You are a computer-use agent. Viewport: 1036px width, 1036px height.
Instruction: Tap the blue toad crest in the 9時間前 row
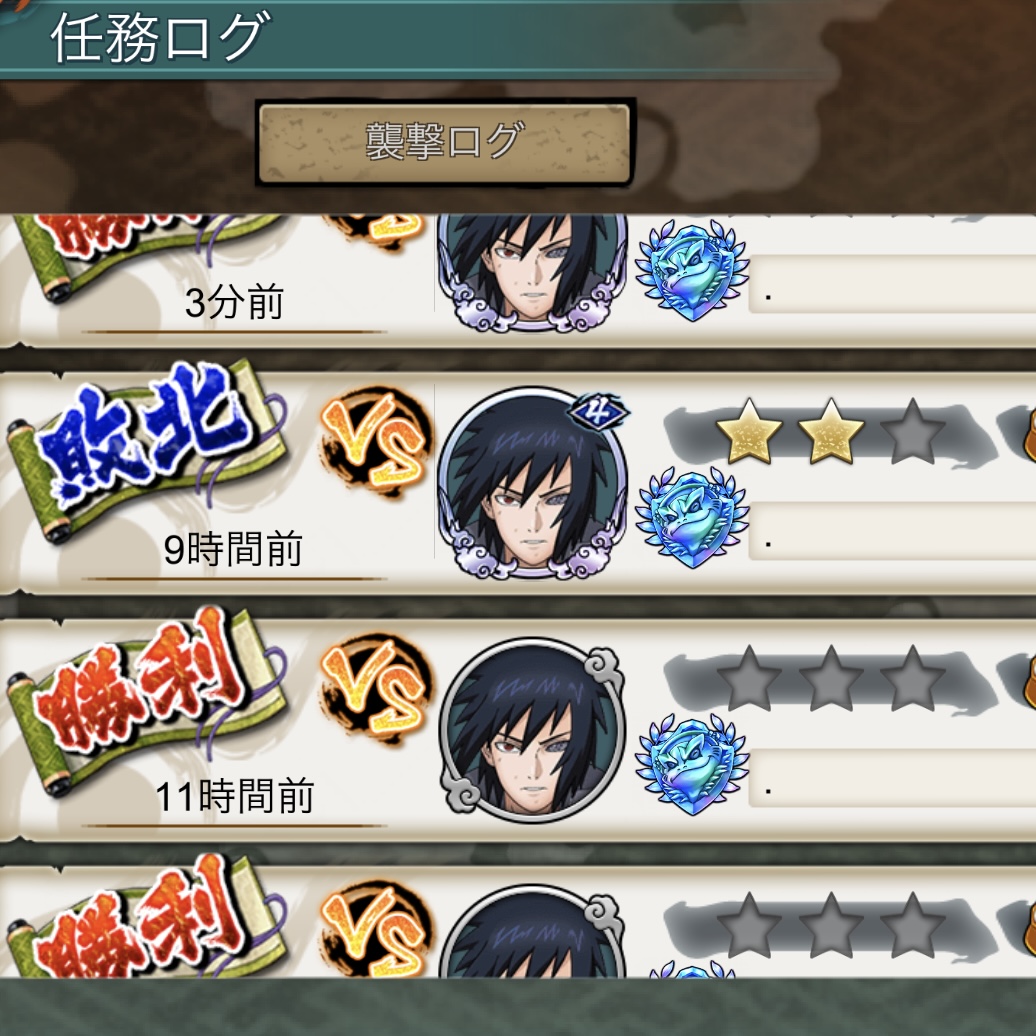point(692,517)
